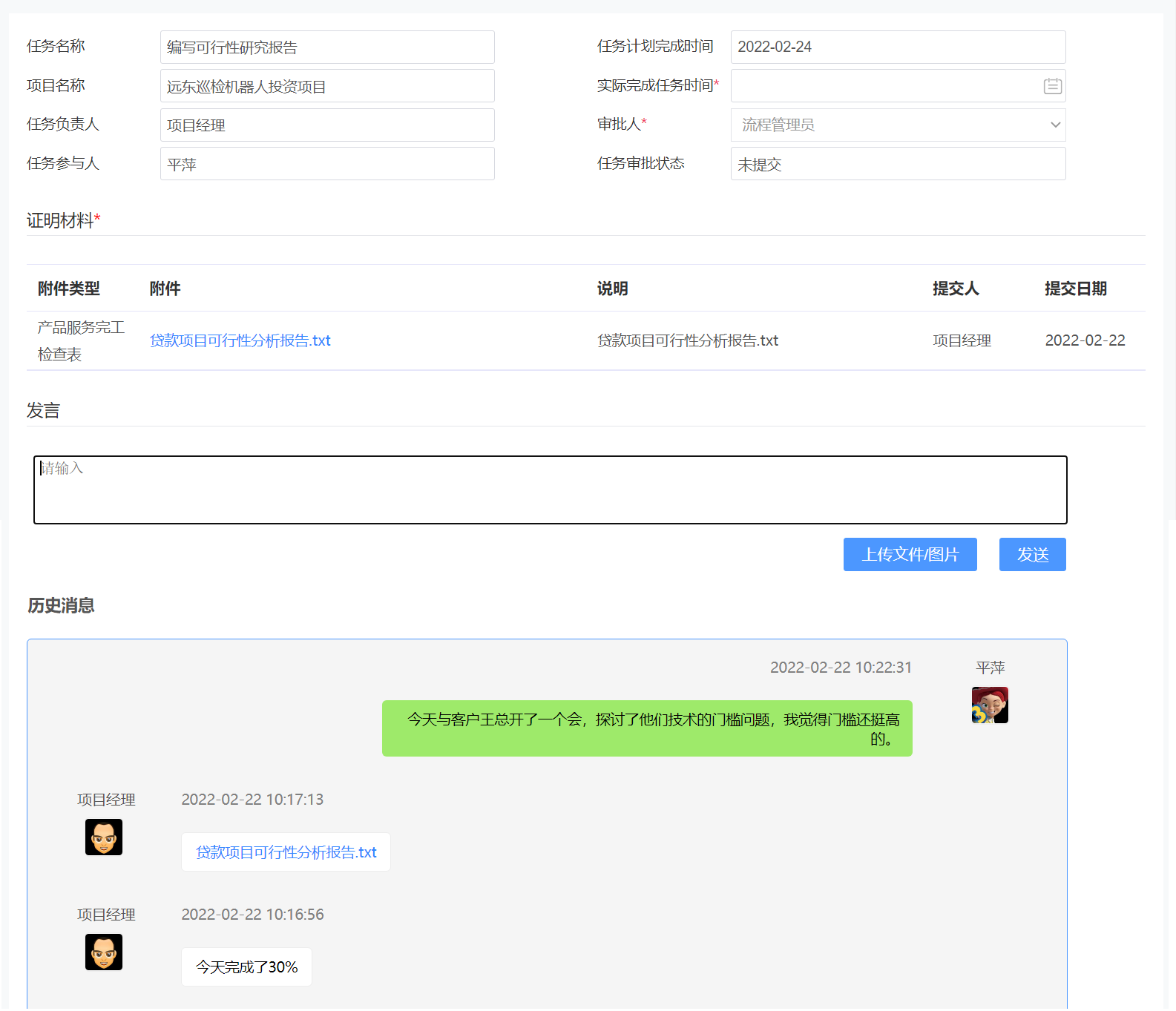Click the 任务计划完成时间 date field

(x=898, y=47)
